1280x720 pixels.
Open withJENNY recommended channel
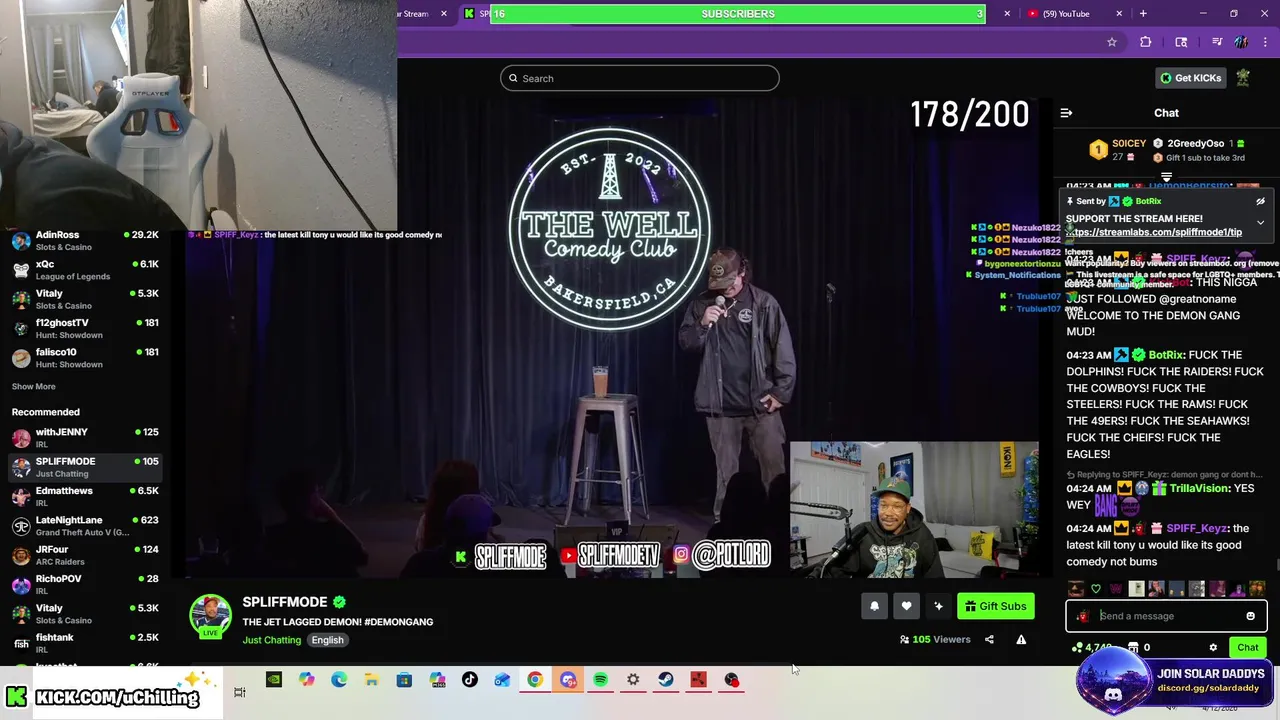[84, 438]
